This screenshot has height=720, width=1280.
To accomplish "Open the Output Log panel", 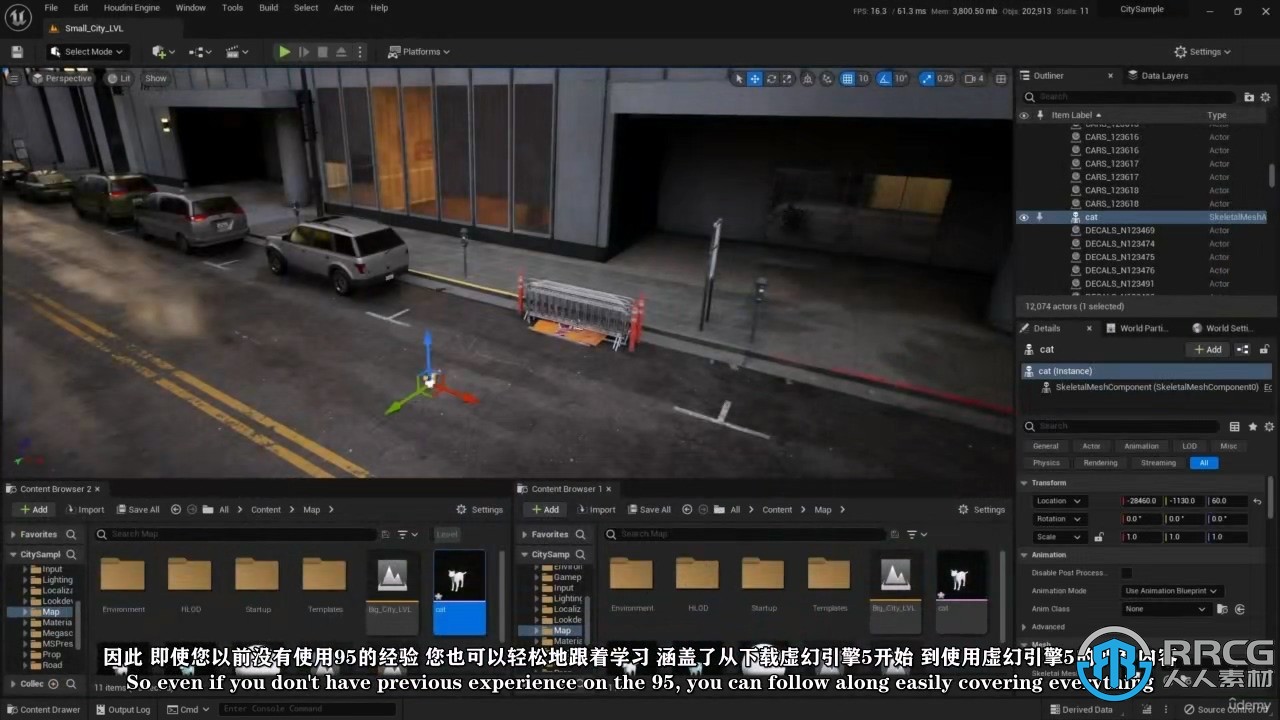I will pos(122,710).
